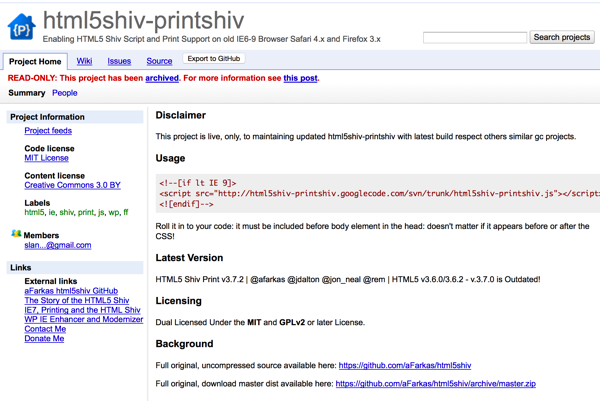Open the MIT License link
Image resolution: width=600 pixels, height=401 pixels.
(46, 158)
